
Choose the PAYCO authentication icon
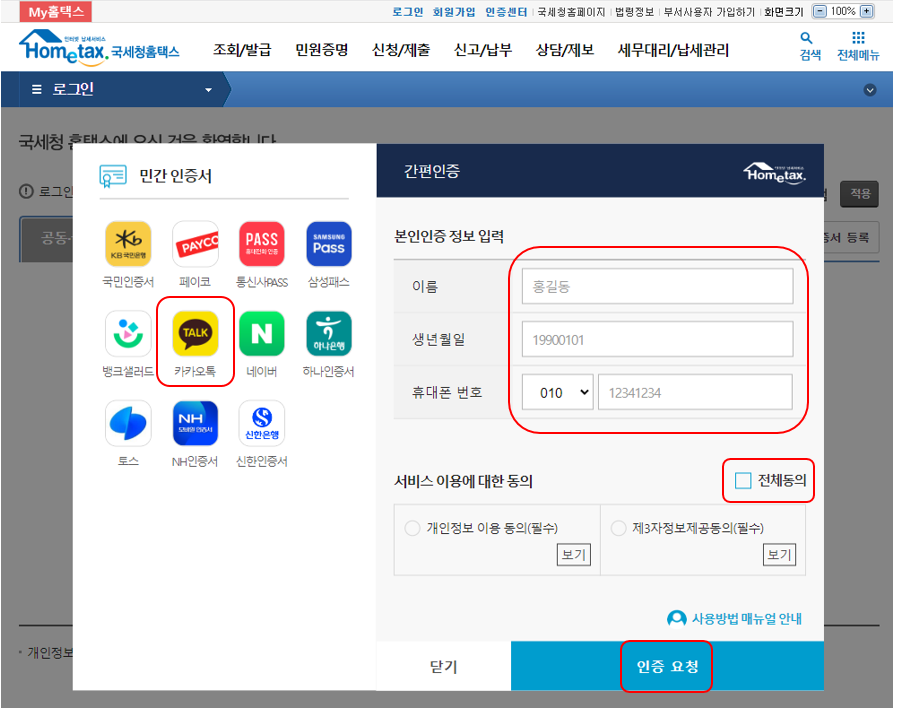click(x=194, y=243)
